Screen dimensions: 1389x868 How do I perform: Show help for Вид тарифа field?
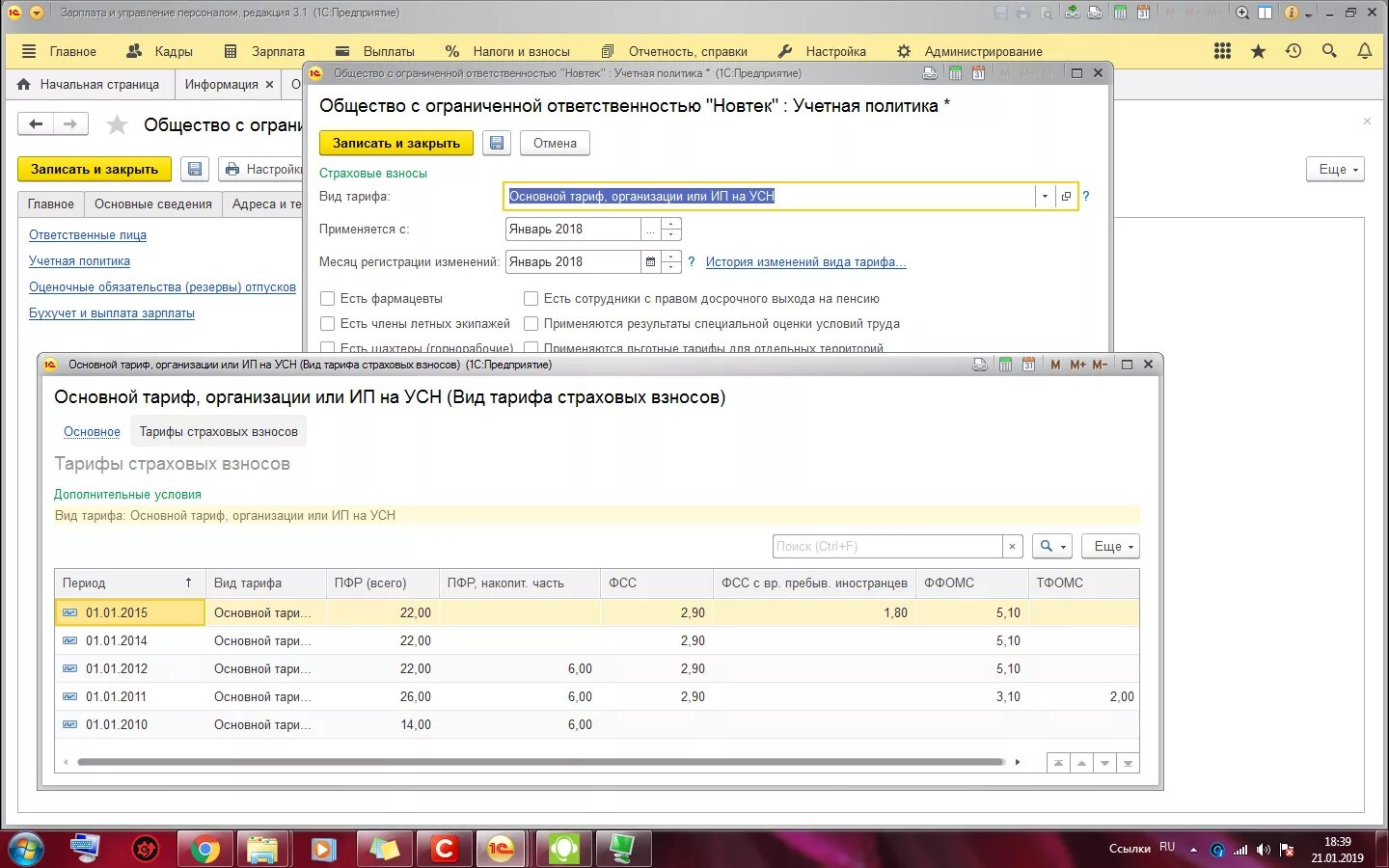[x=1085, y=196]
